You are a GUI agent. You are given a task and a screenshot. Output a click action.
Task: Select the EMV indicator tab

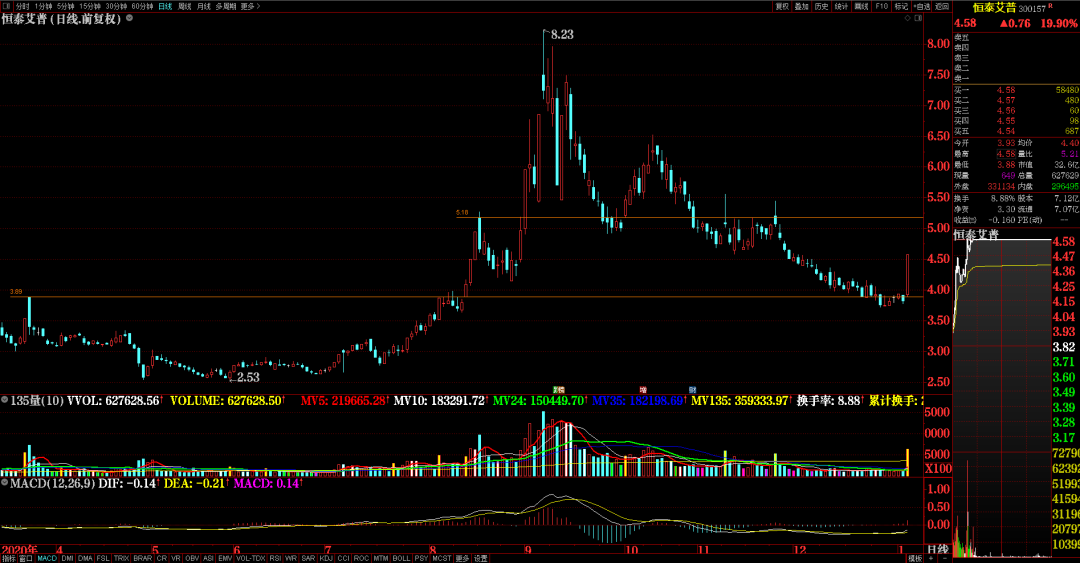(225, 558)
